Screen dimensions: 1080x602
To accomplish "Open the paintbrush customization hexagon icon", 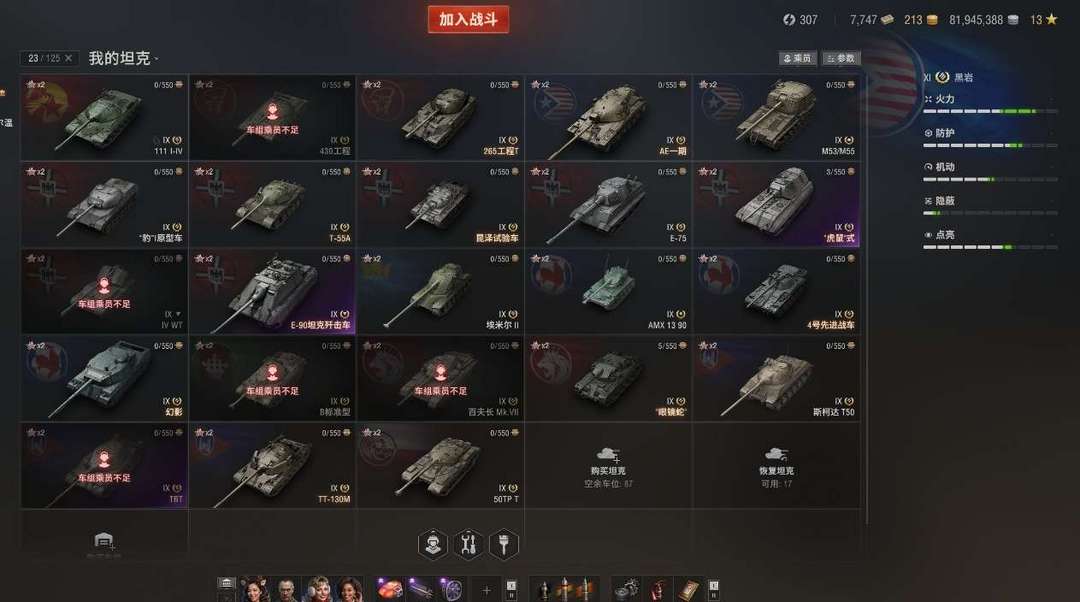I will point(503,544).
